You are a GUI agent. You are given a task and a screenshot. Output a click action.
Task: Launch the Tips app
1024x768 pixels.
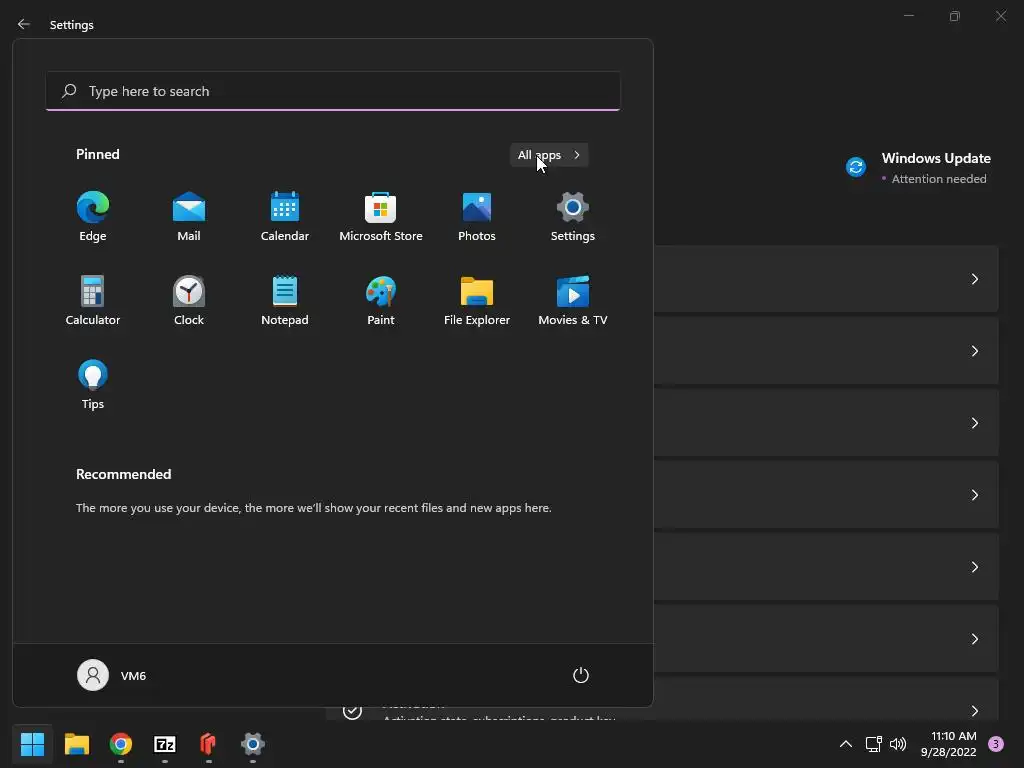point(93,385)
